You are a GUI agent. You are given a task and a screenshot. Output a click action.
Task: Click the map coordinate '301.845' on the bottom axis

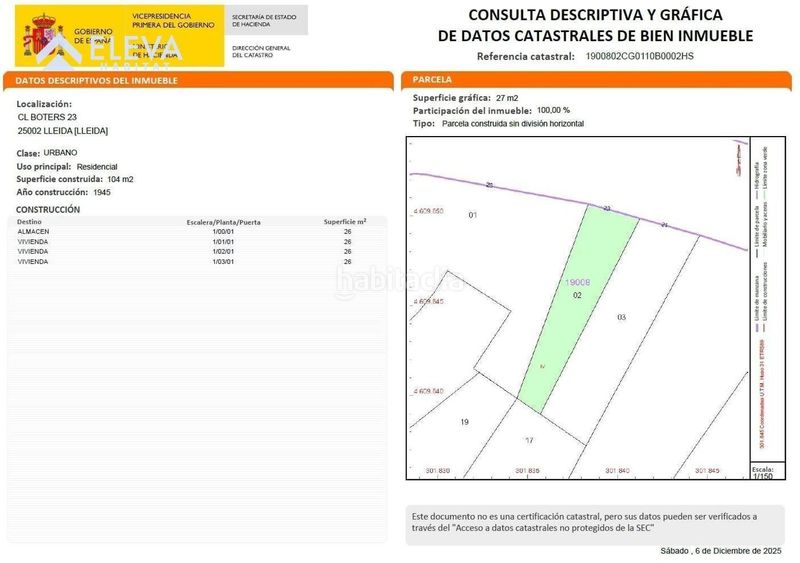(x=707, y=471)
